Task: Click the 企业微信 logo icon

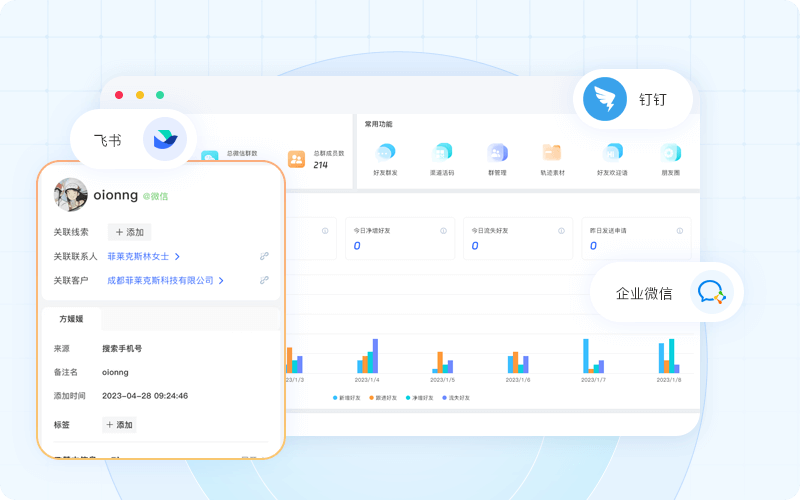Action: point(711,293)
